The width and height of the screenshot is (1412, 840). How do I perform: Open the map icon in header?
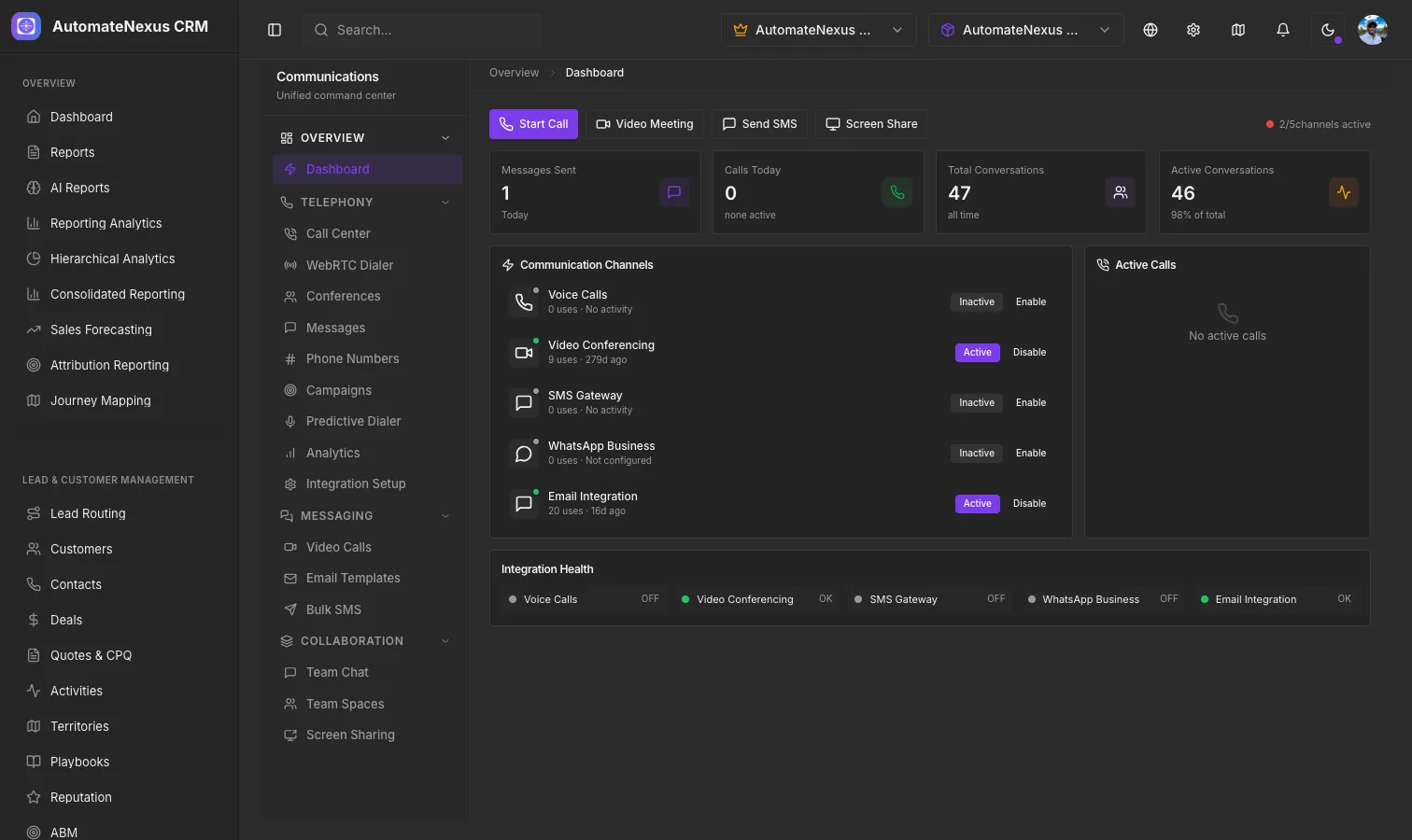click(1238, 30)
